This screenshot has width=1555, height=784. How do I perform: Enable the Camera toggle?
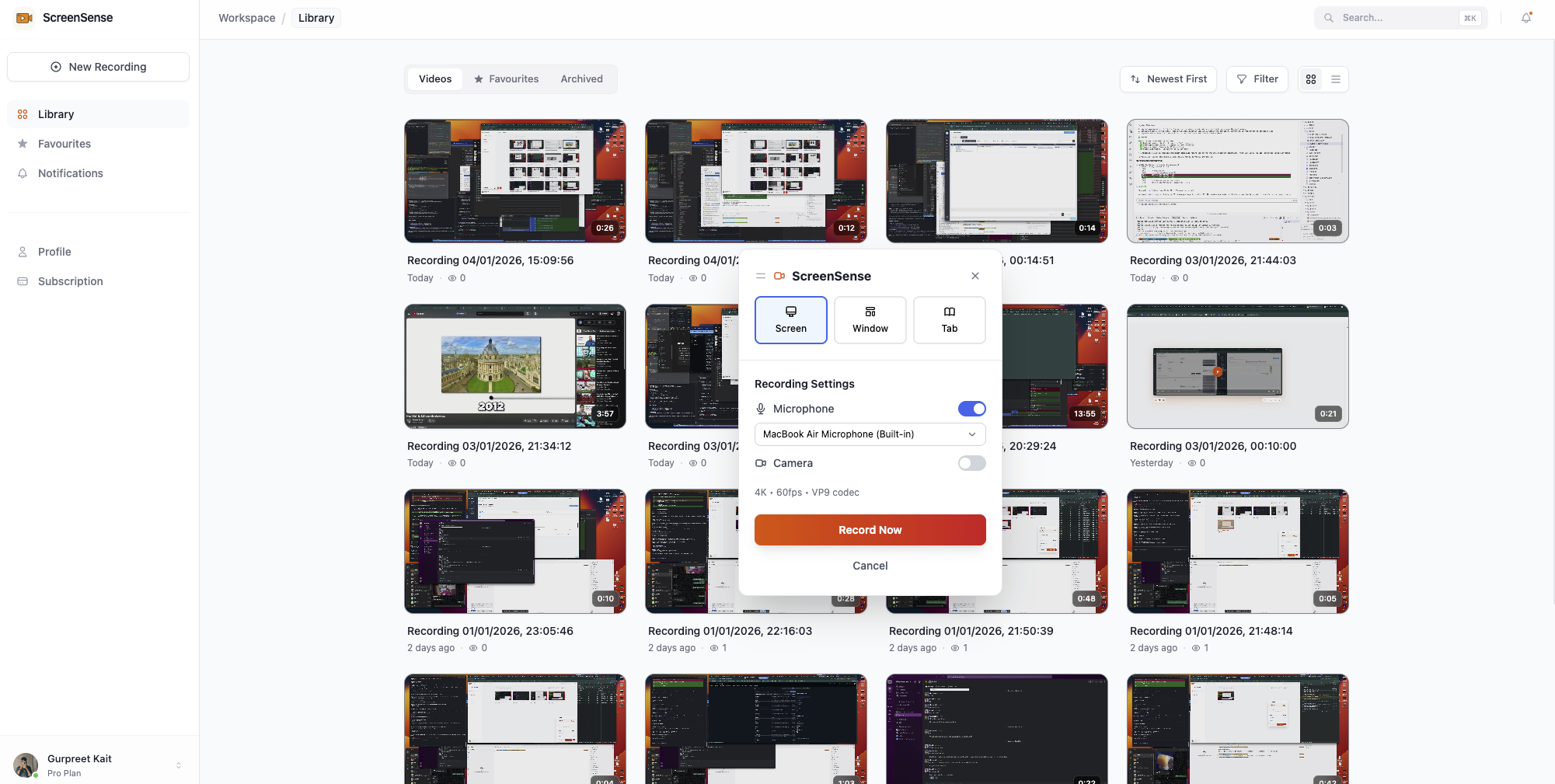(x=971, y=463)
